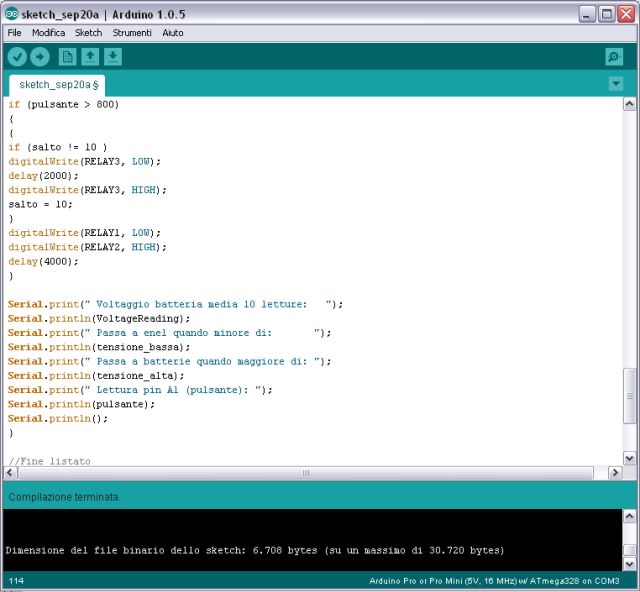Close the Arduino window
The width and height of the screenshot is (640, 592).
coord(626,15)
